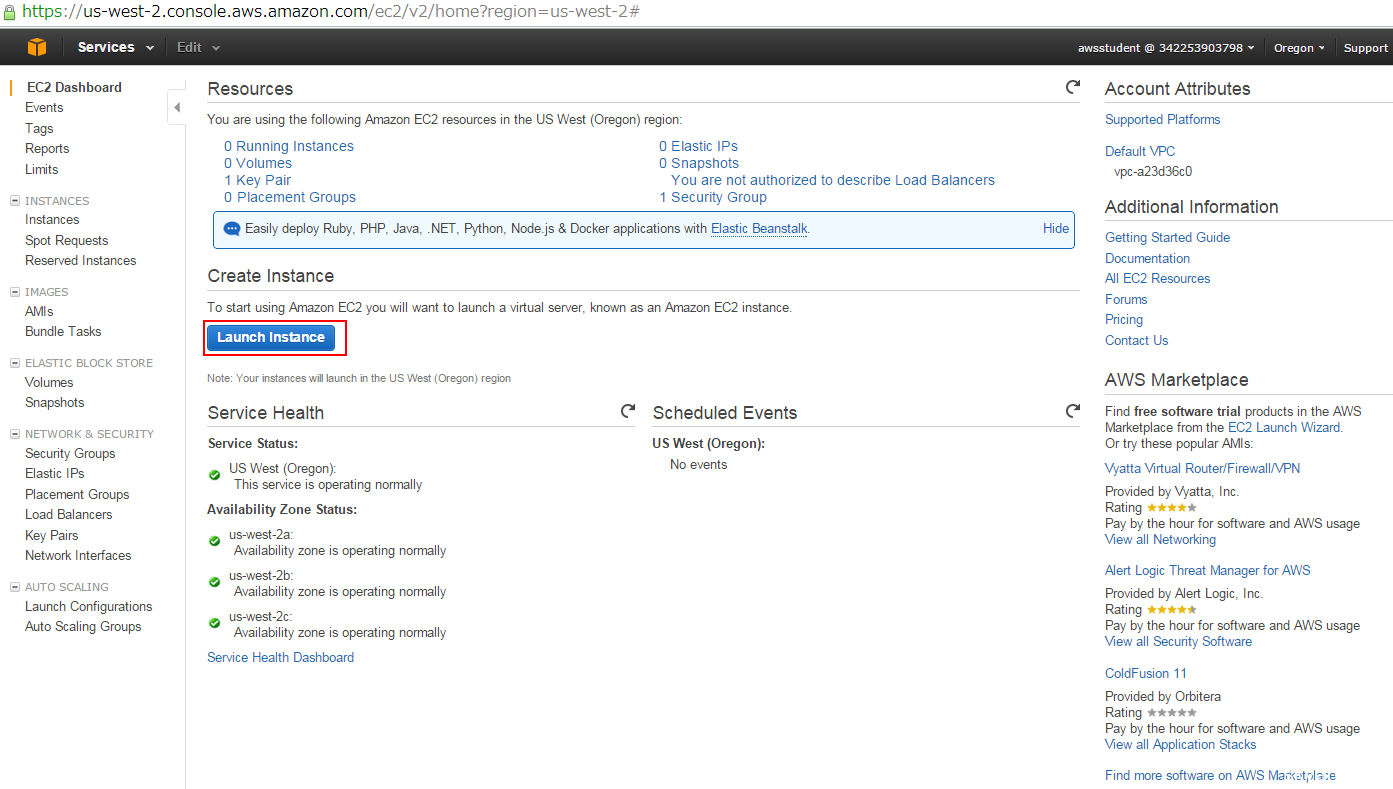Image resolution: width=1393 pixels, height=789 pixels.
Task: Click the us-west-2c green status icon
Action: point(214,623)
